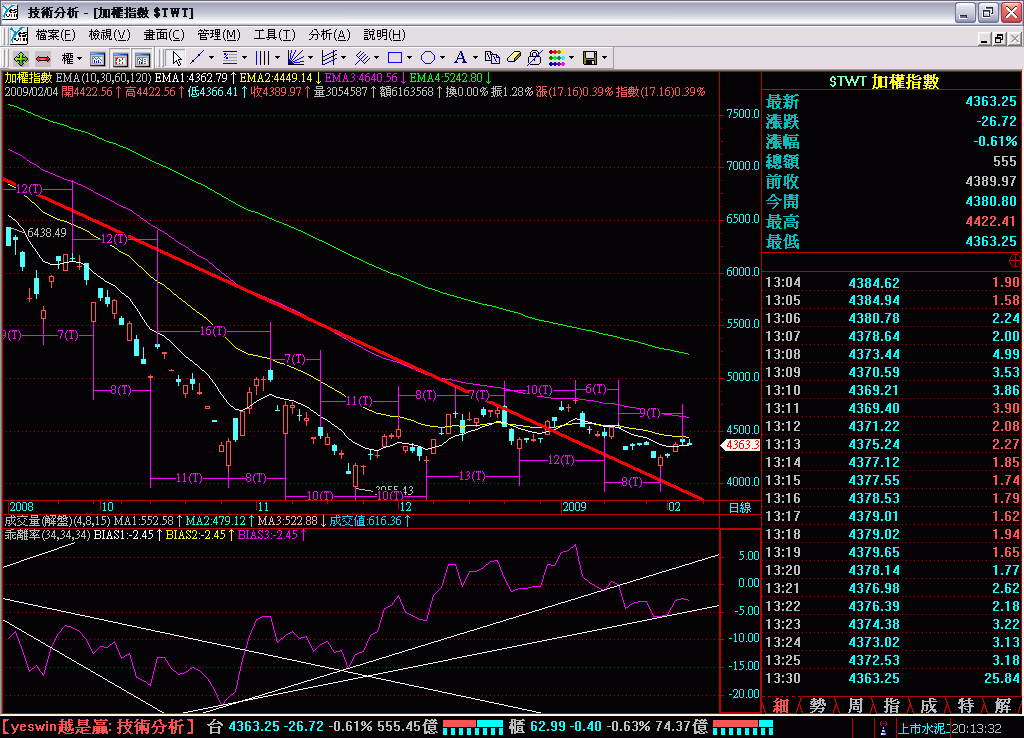Open the 管理(M) menu
Viewport: 1024px width, 738px height.
coord(219,35)
